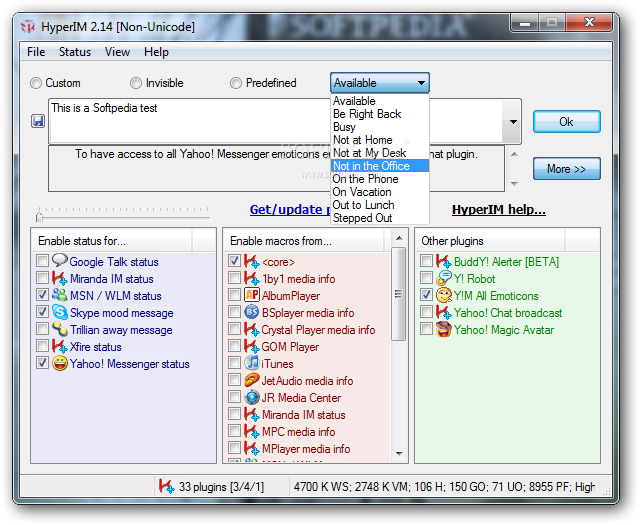The width and height of the screenshot is (640, 525).
Task: Choose Stepped Out from dropdown list
Action: (x=380, y=218)
